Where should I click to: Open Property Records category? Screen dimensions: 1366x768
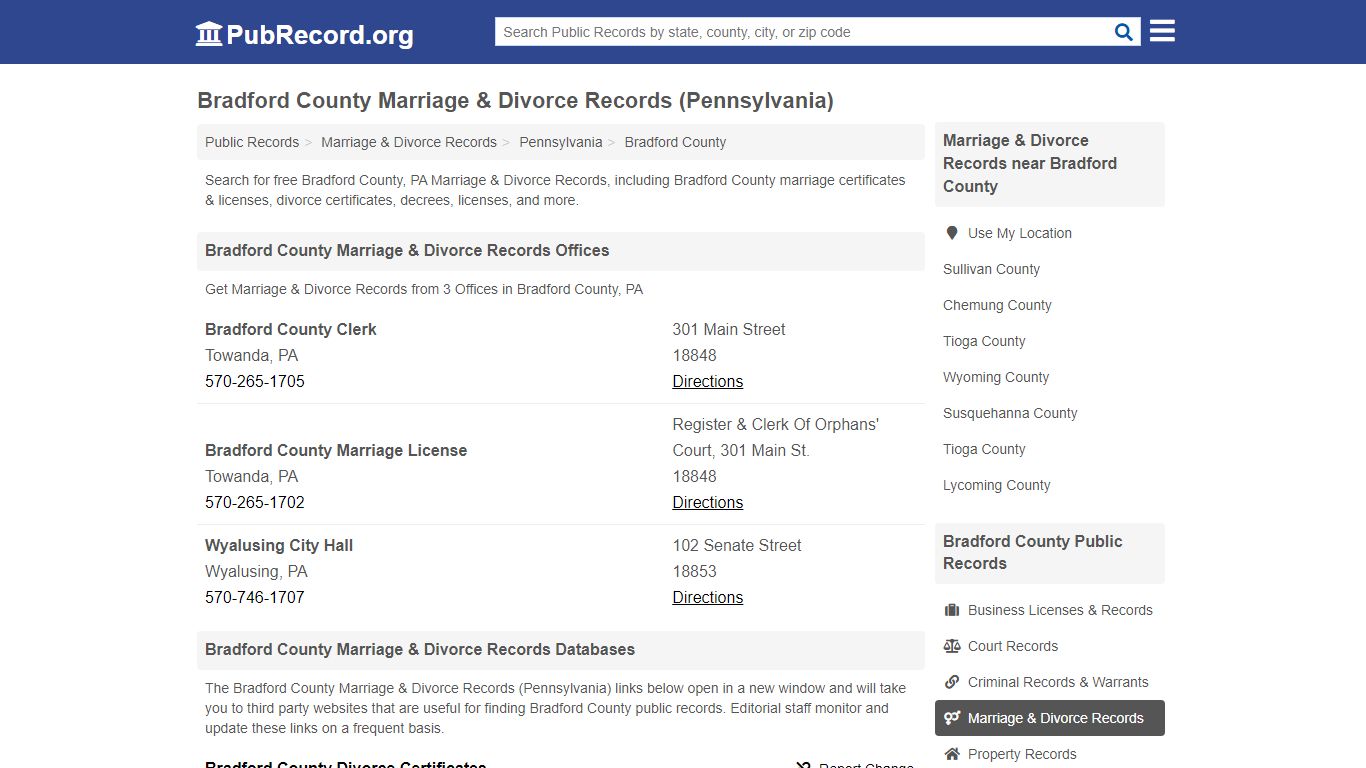pyautogui.click(x=1022, y=754)
